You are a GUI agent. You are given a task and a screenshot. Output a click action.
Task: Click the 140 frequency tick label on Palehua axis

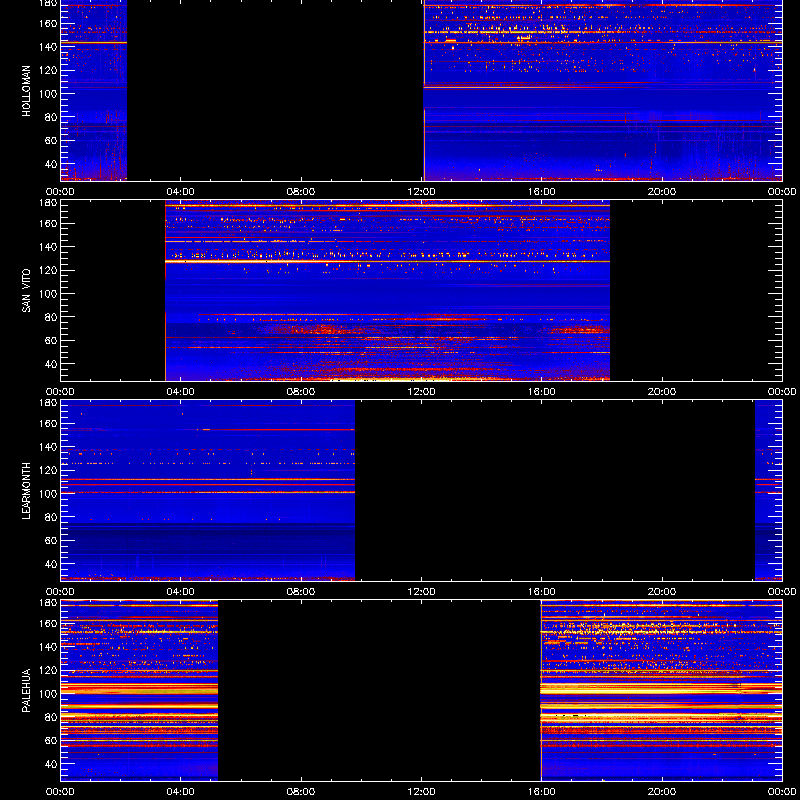coord(49,646)
